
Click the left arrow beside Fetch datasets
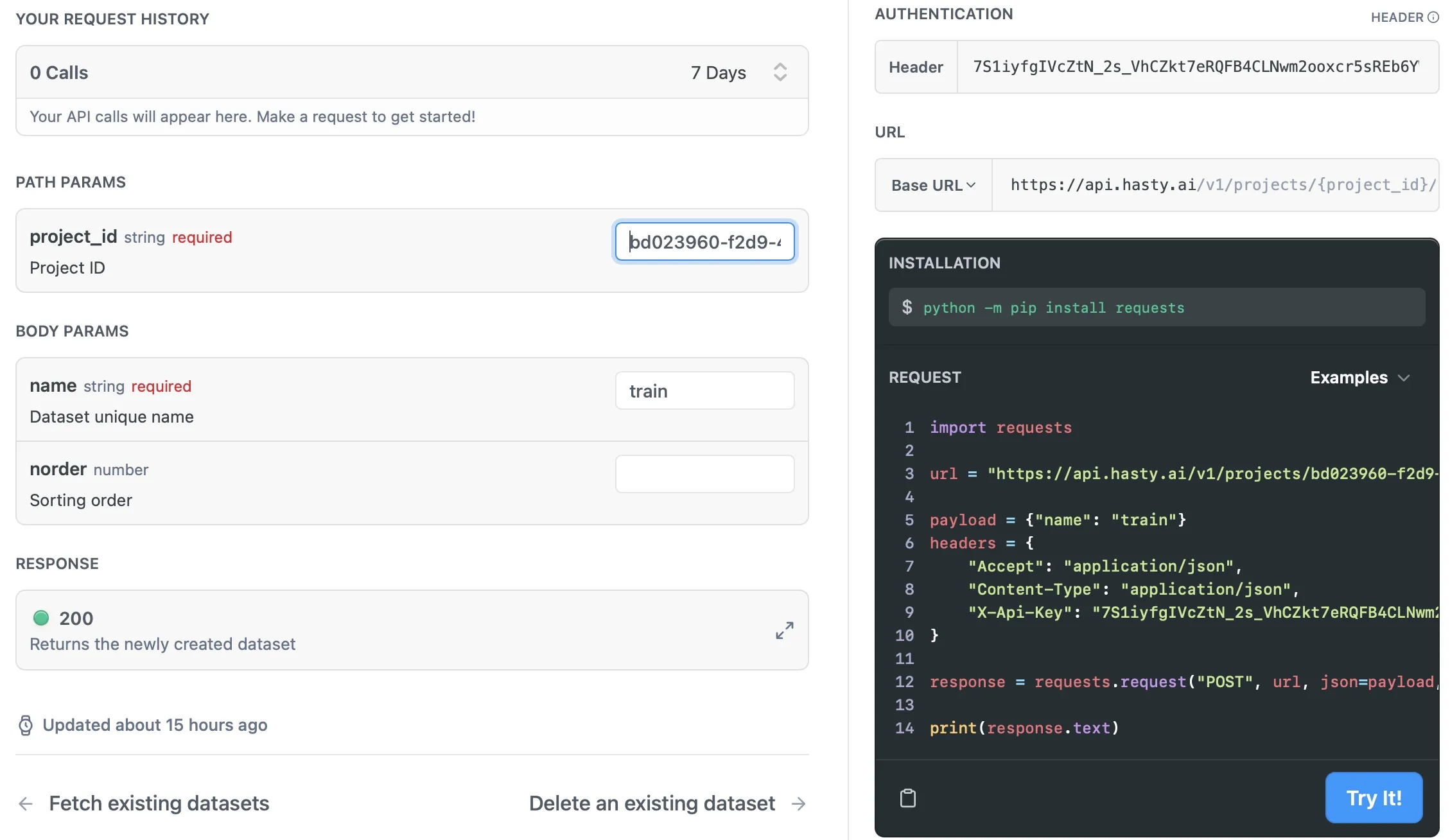[x=26, y=804]
